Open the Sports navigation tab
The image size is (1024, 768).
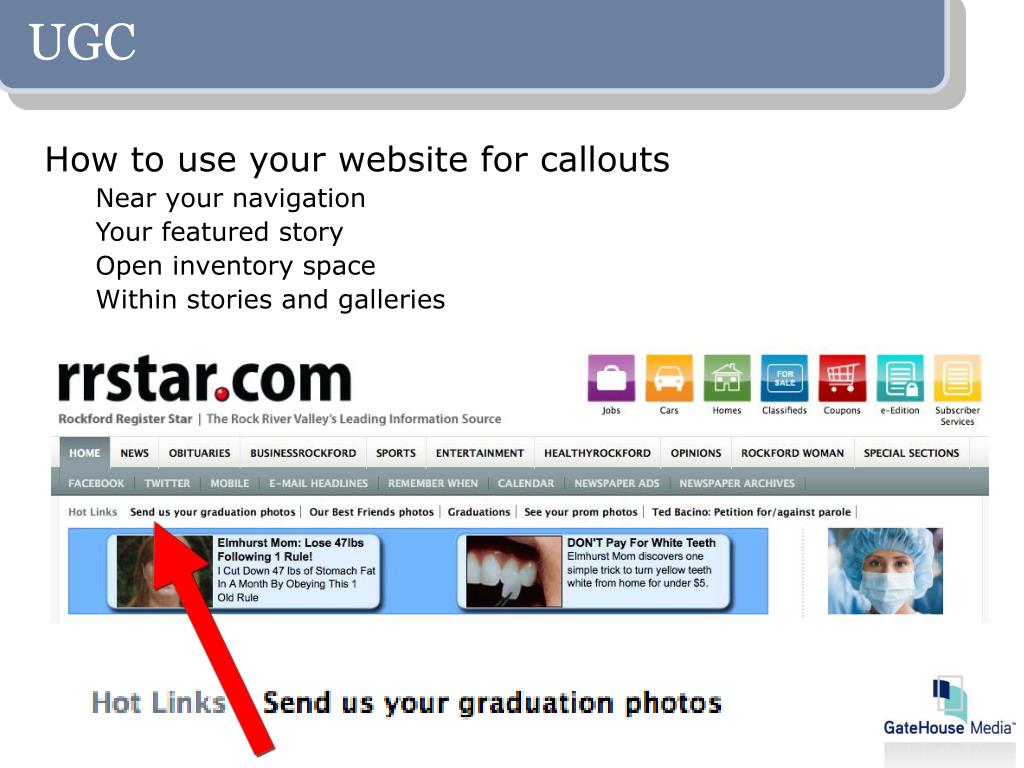396,453
